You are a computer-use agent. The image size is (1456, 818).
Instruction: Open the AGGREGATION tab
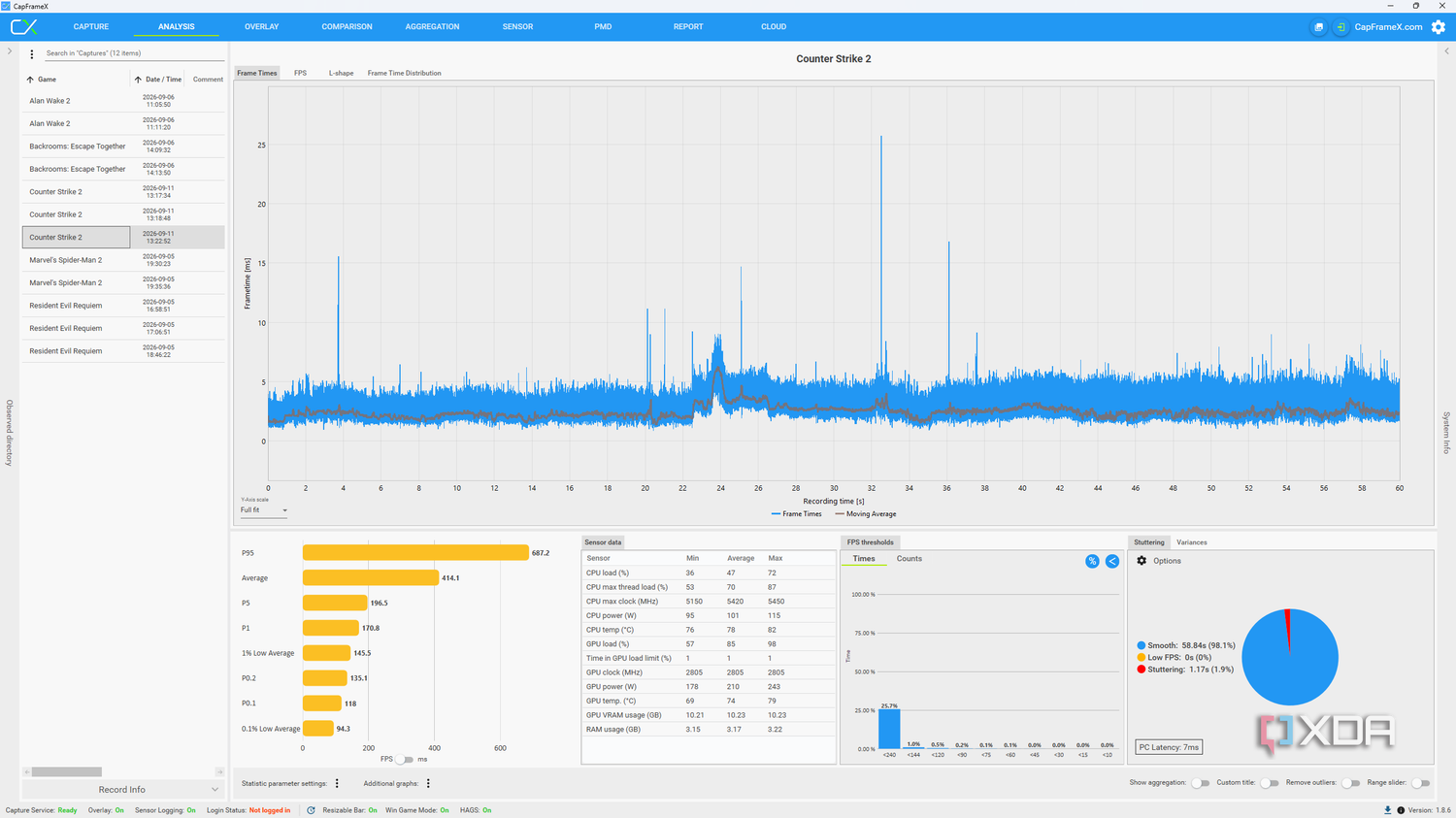(x=433, y=27)
